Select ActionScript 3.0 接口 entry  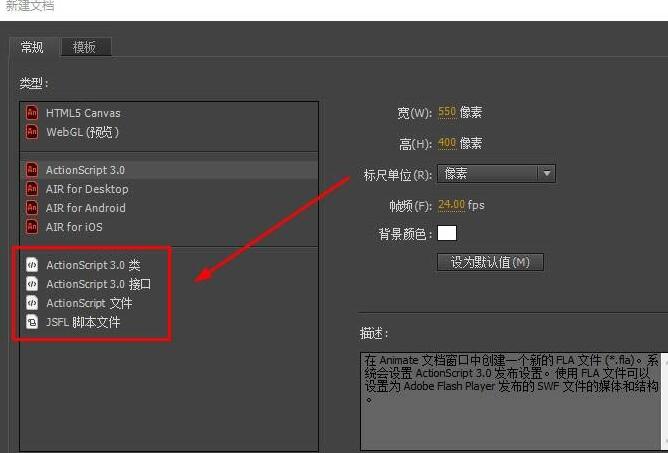pos(169,284)
